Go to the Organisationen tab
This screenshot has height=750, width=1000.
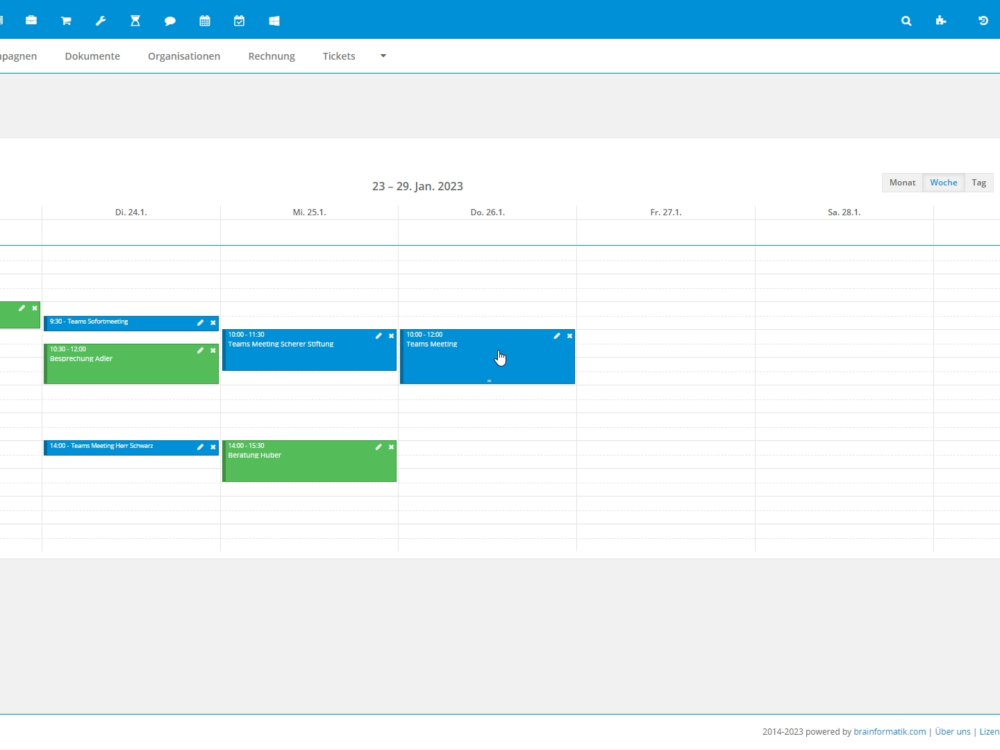coord(184,56)
